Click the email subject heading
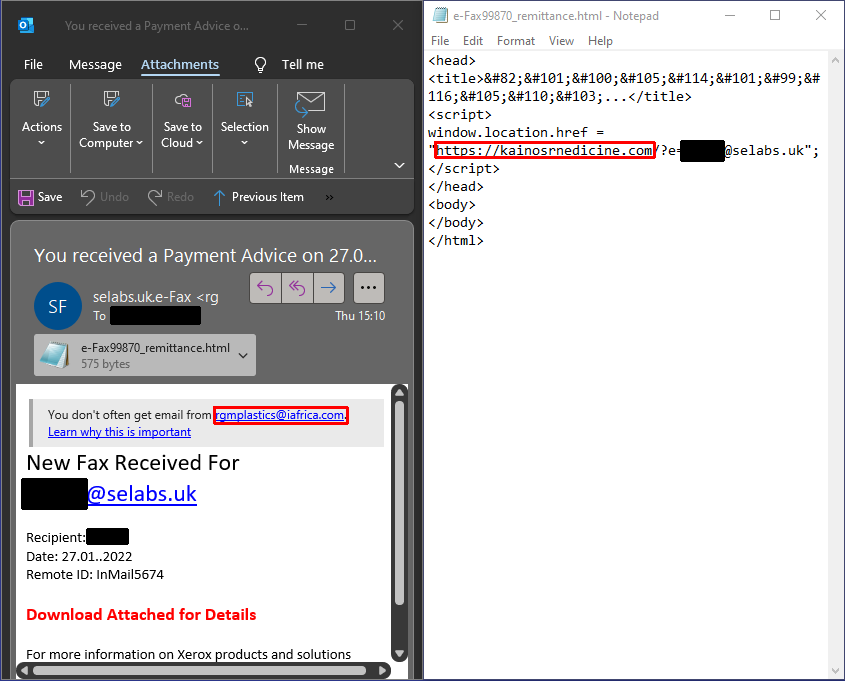The height and width of the screenshot is (681, 845). coord(205,255)
